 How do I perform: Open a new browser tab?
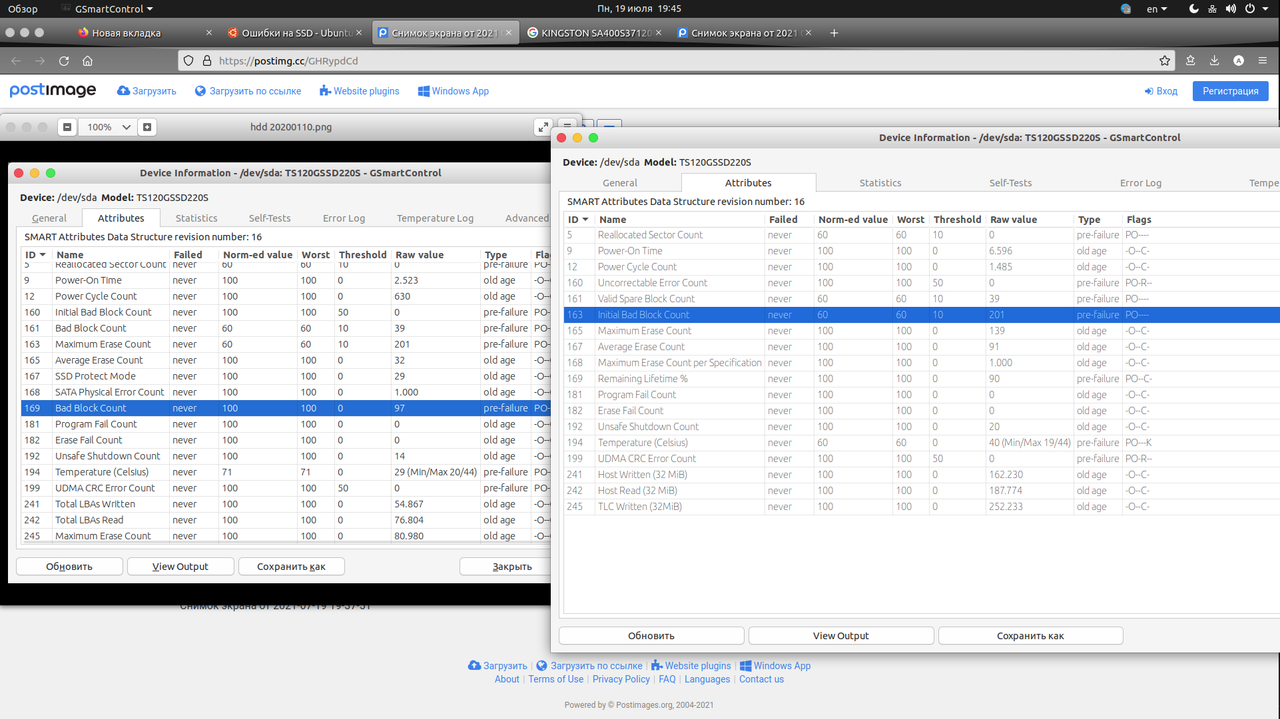pyautogui.click(x=834, y=33)
